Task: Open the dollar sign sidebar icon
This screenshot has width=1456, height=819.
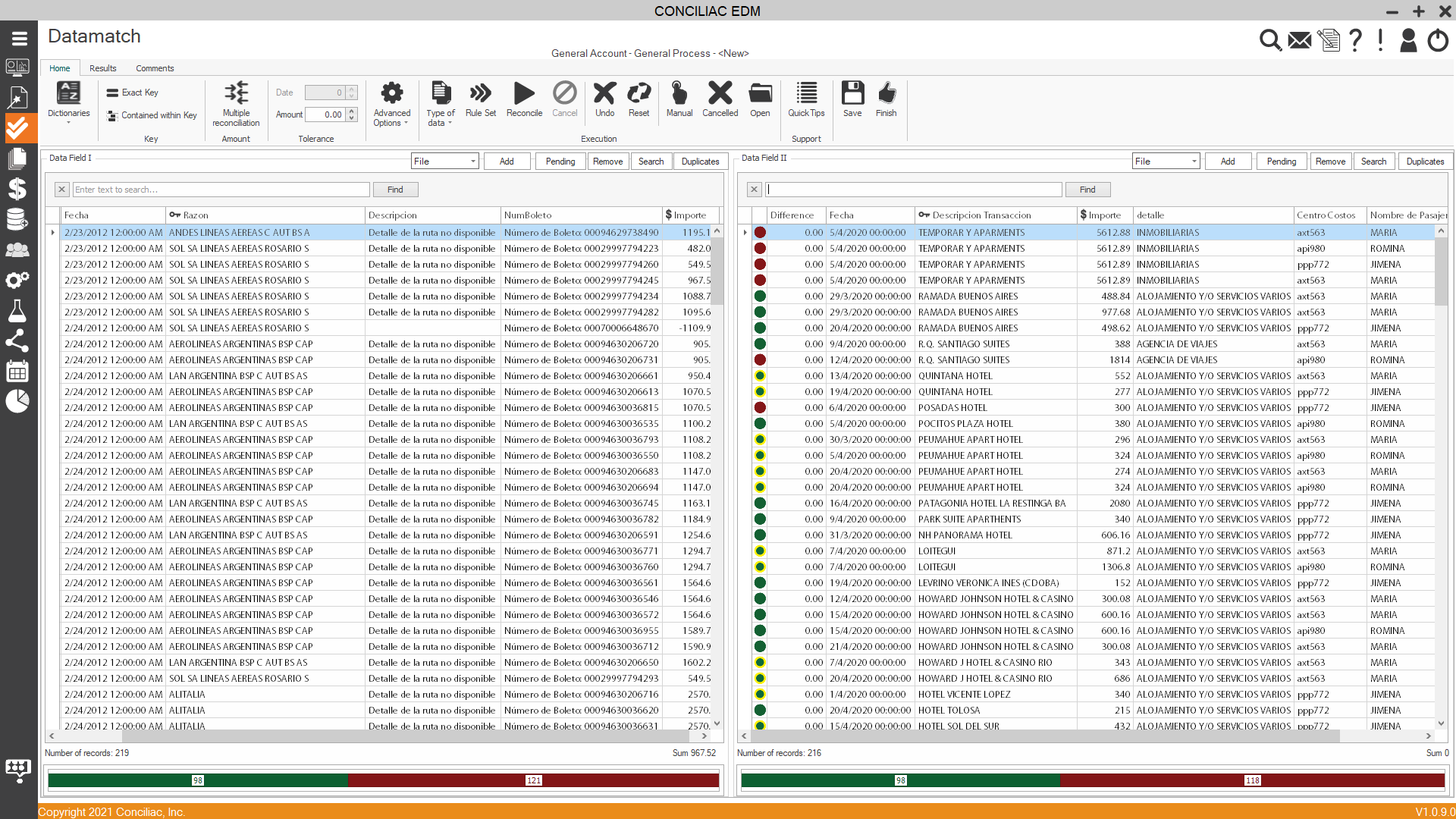Action: [17, 189]
